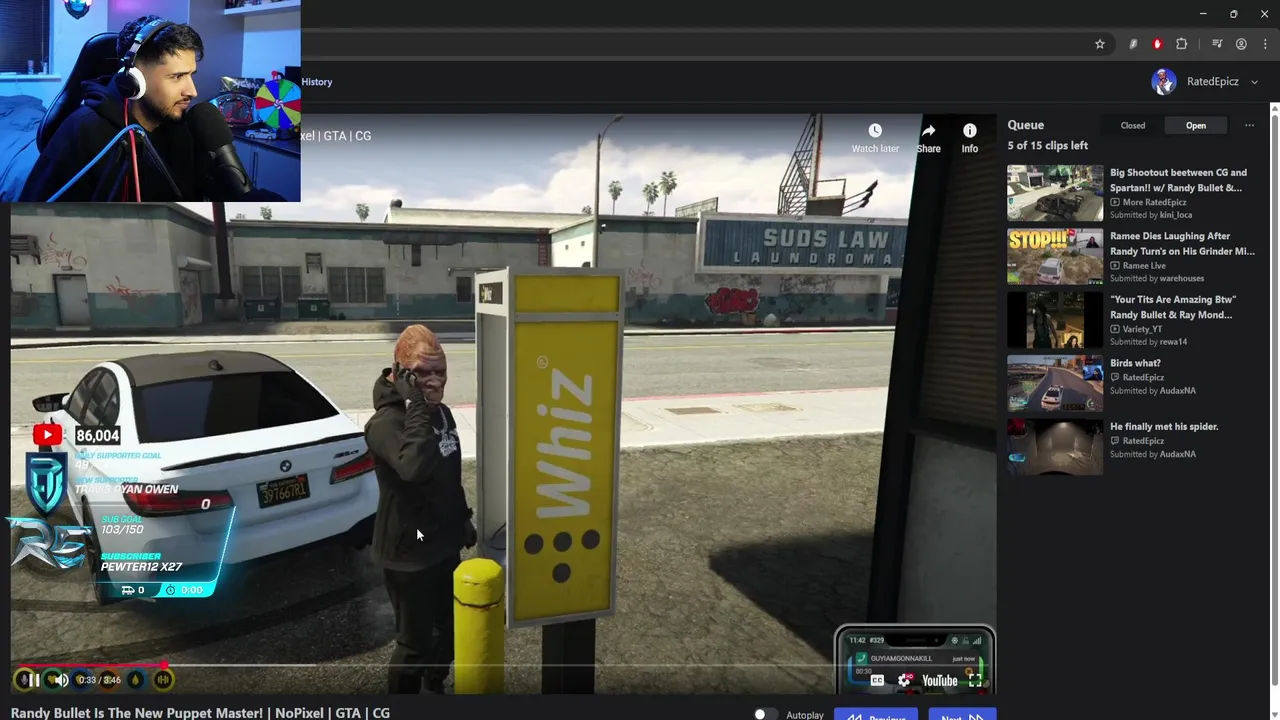Open the History tab
The width and height of the screenshot is (1280, 720).
pos(316,82)
